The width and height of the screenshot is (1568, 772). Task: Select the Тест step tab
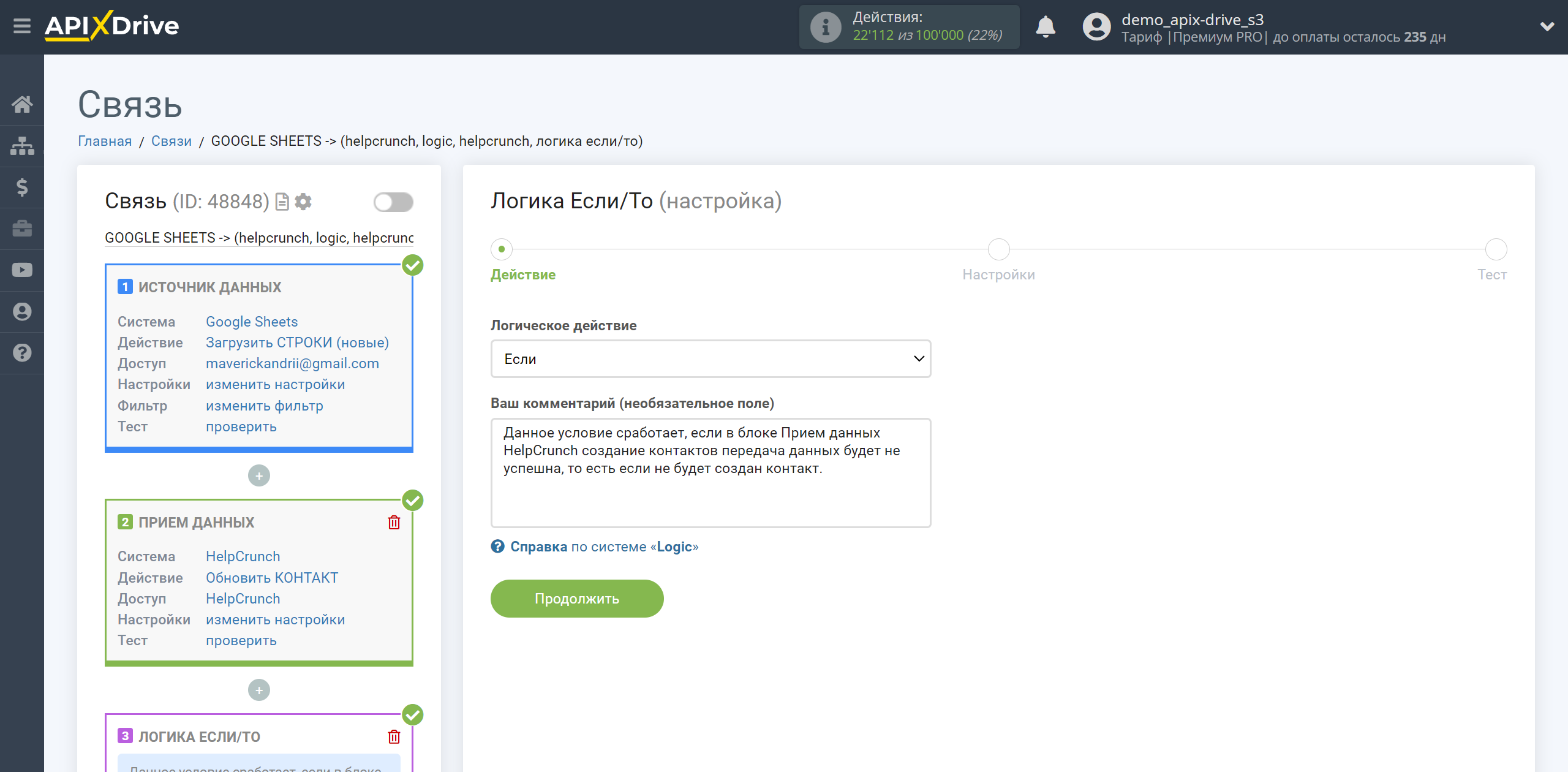point(1492,274)
